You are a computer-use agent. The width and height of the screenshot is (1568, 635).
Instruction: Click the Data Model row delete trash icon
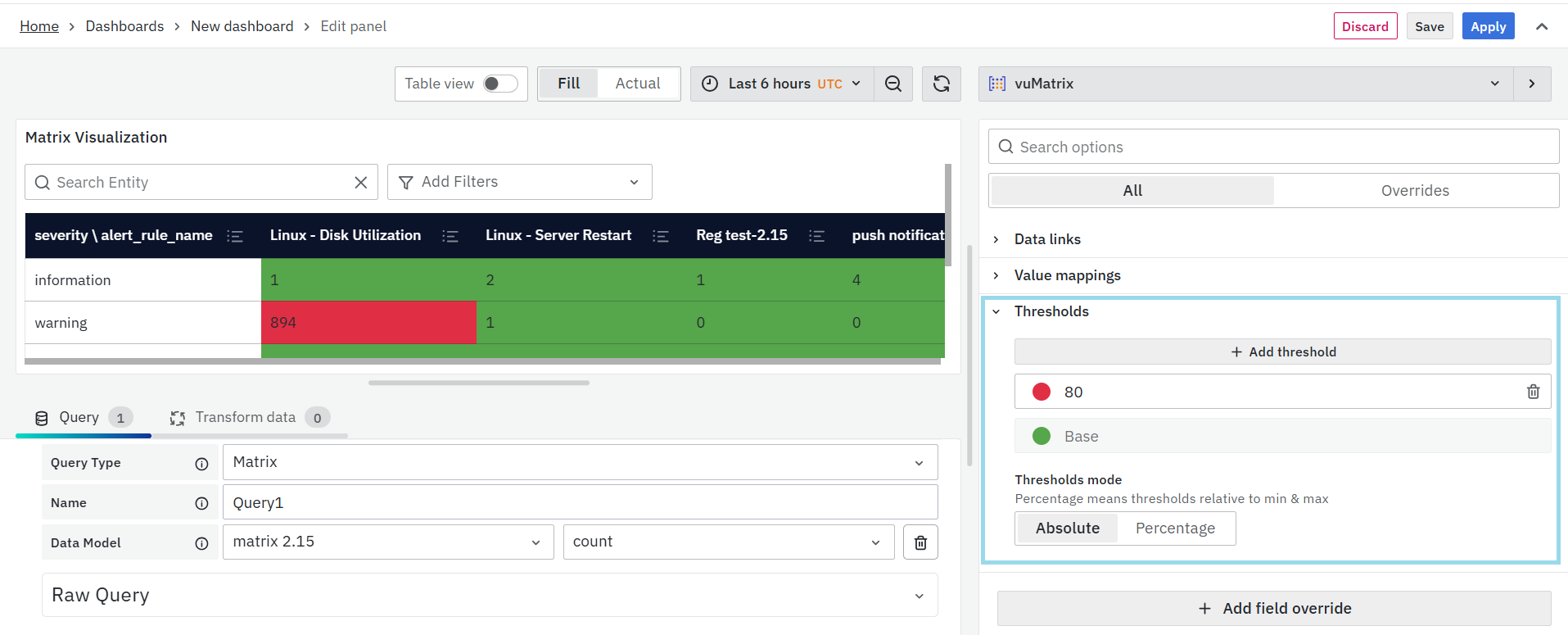920,542
